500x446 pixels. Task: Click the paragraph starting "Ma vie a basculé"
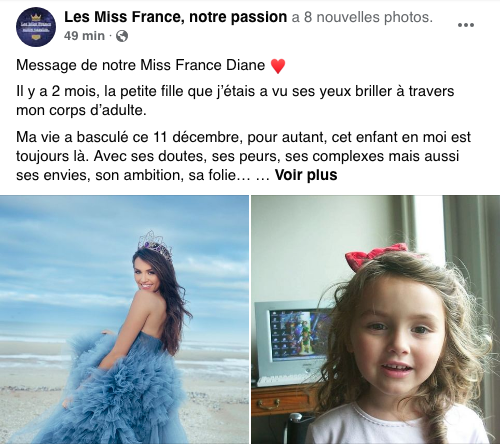[x=243, y=156]
